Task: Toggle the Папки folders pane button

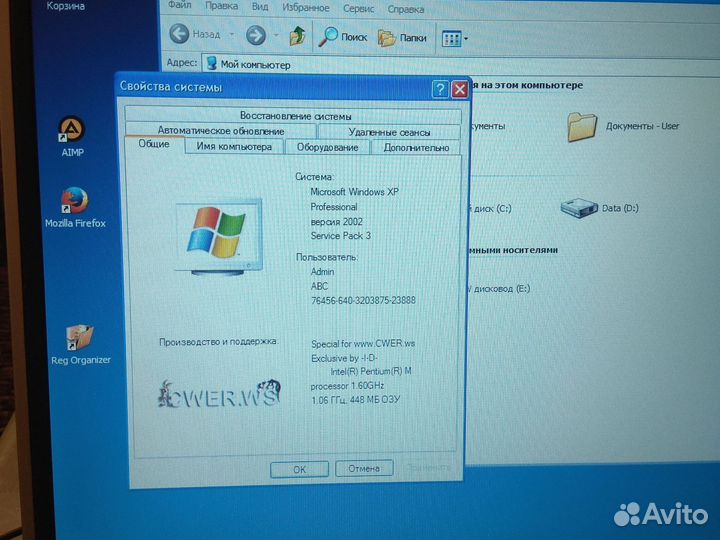Action: click(x=403, y=38)
